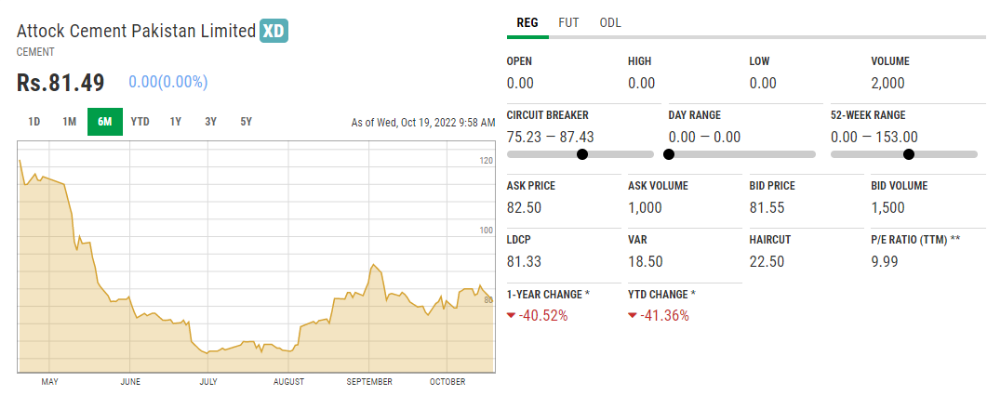Open the REG market tab
Screen dimensions: 1000x395
tap(527, 23)
